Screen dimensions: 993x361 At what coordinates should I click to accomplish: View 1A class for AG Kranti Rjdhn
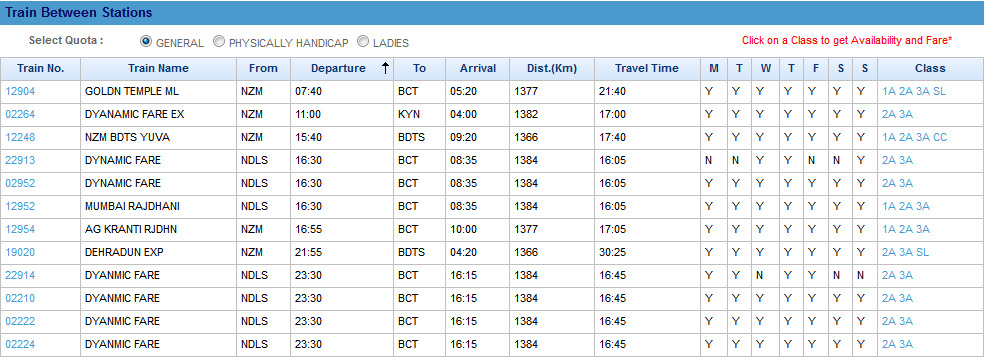click(889, 229)
